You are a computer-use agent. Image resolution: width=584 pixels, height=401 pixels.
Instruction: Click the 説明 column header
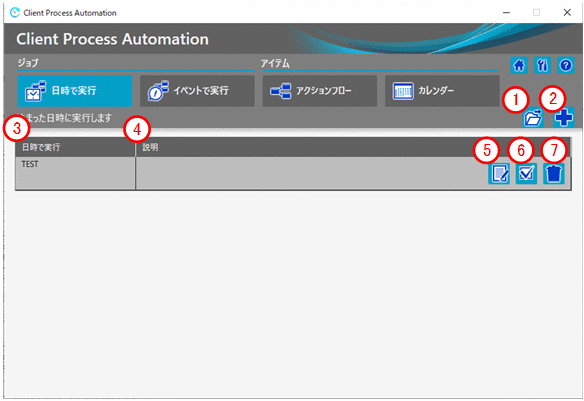click(353, 147)
